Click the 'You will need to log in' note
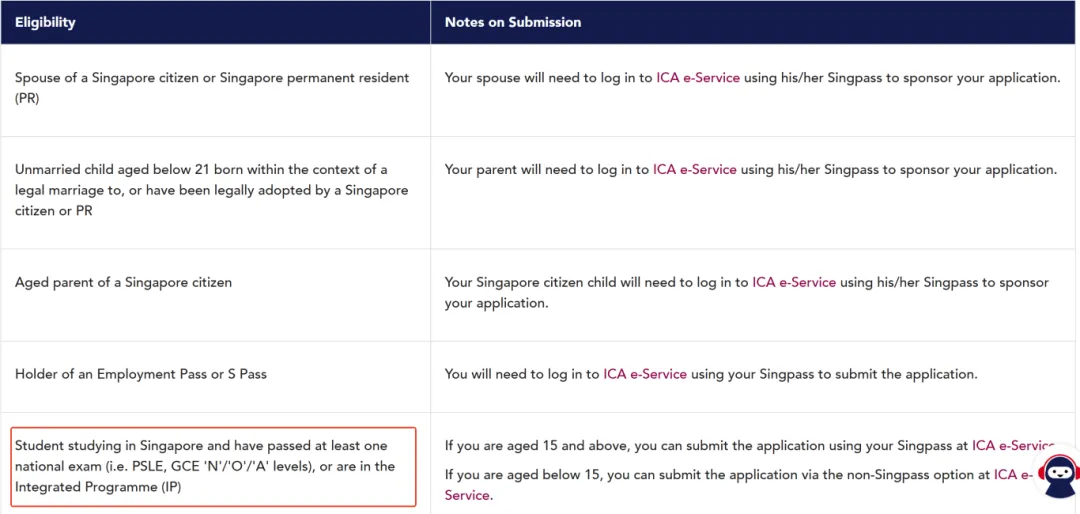Viewport: 1080px width, 514px height. click(522, 374)
